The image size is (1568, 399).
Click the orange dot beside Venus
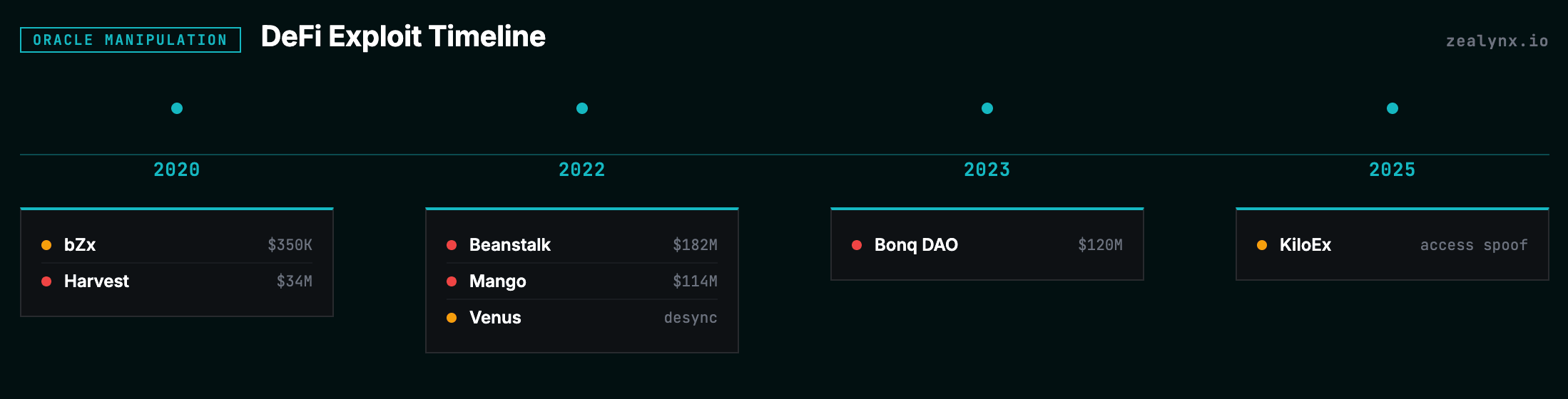click(452, 318)
